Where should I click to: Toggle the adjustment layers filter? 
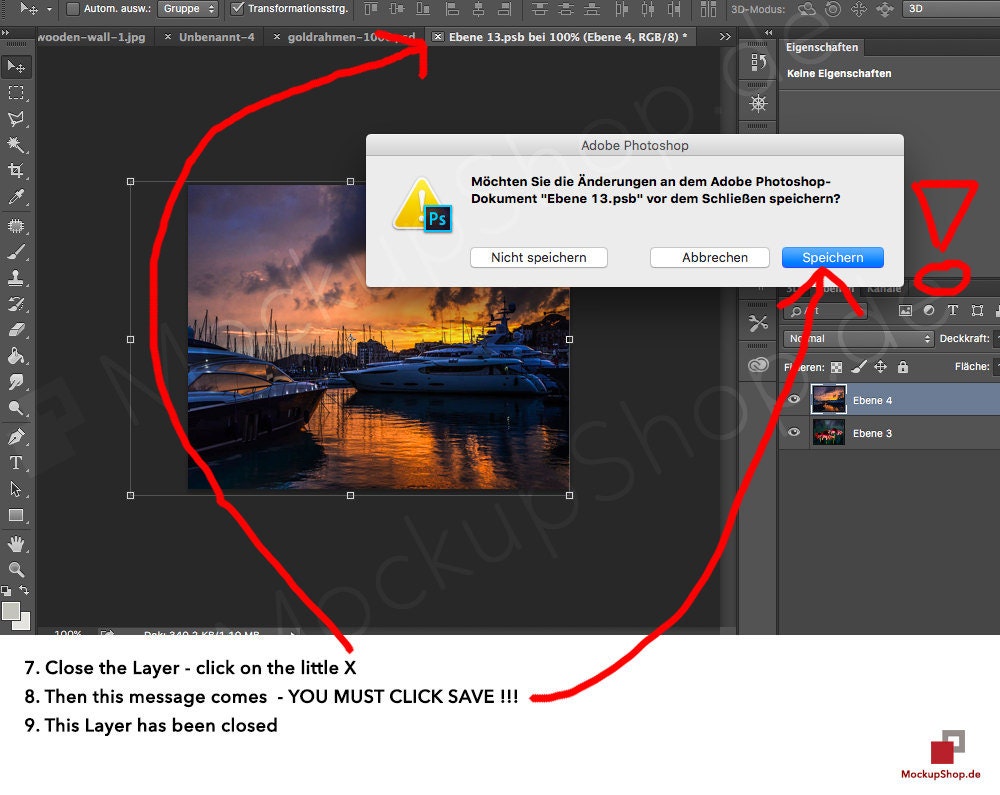coord(929,310)
